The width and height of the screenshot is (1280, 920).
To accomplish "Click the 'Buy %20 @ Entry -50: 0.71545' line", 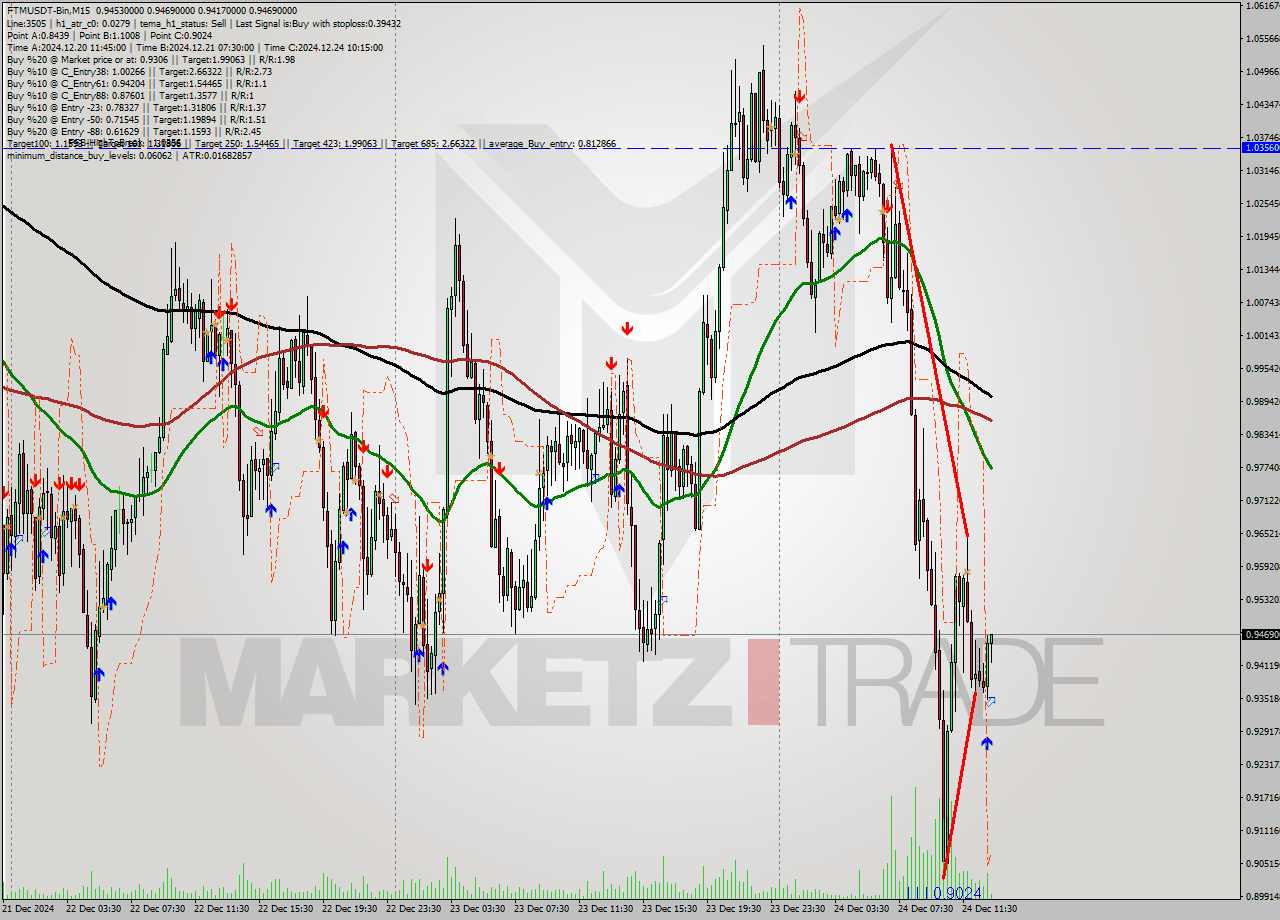I will [136, 119].
